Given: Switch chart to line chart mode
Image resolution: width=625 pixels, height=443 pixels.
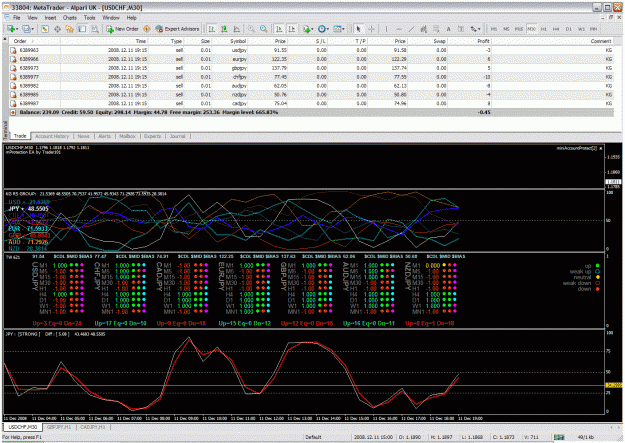Looking at the screenshot, I should point(237,29).
